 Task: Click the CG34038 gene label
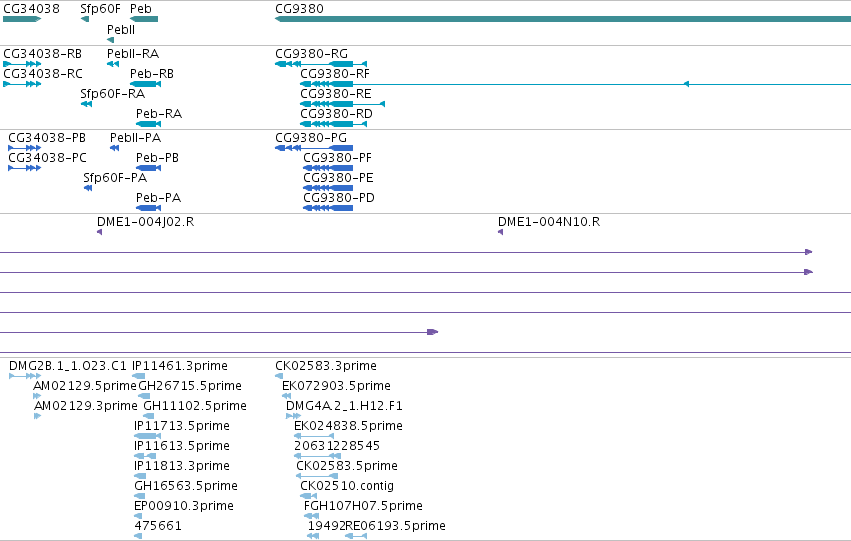point(31,9)
